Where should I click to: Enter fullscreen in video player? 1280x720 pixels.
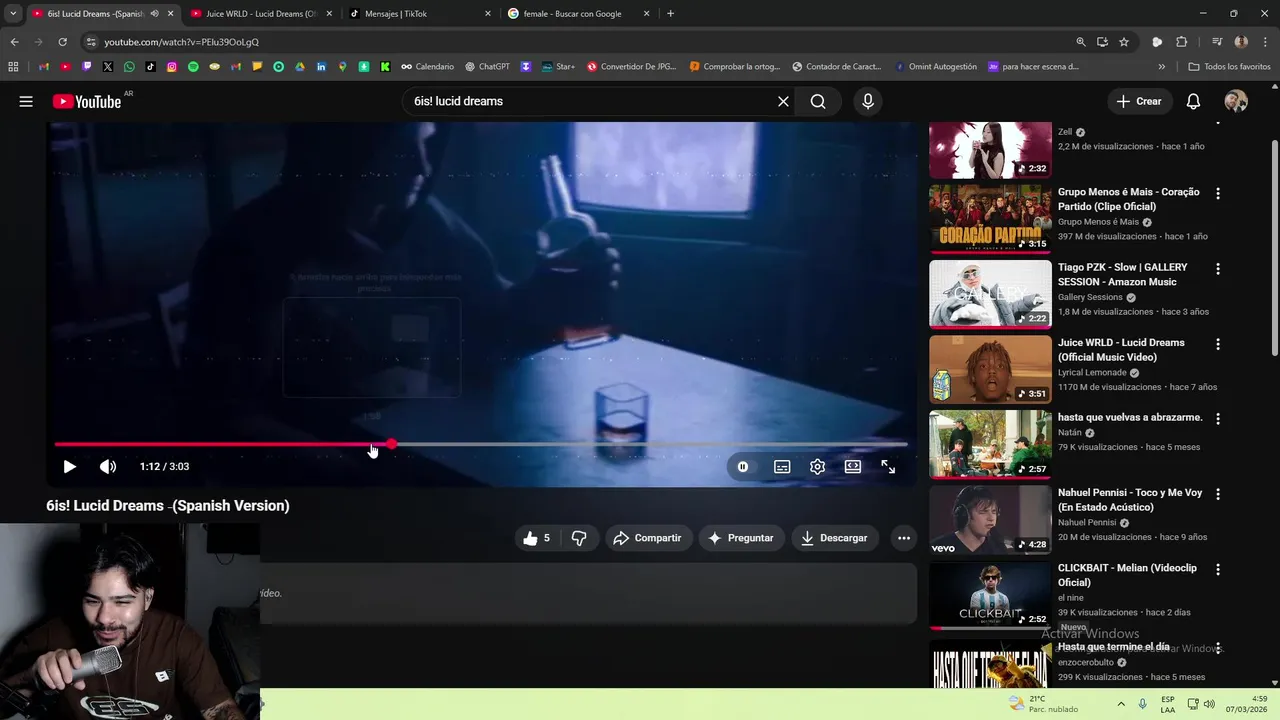click(x=888, y=467)
